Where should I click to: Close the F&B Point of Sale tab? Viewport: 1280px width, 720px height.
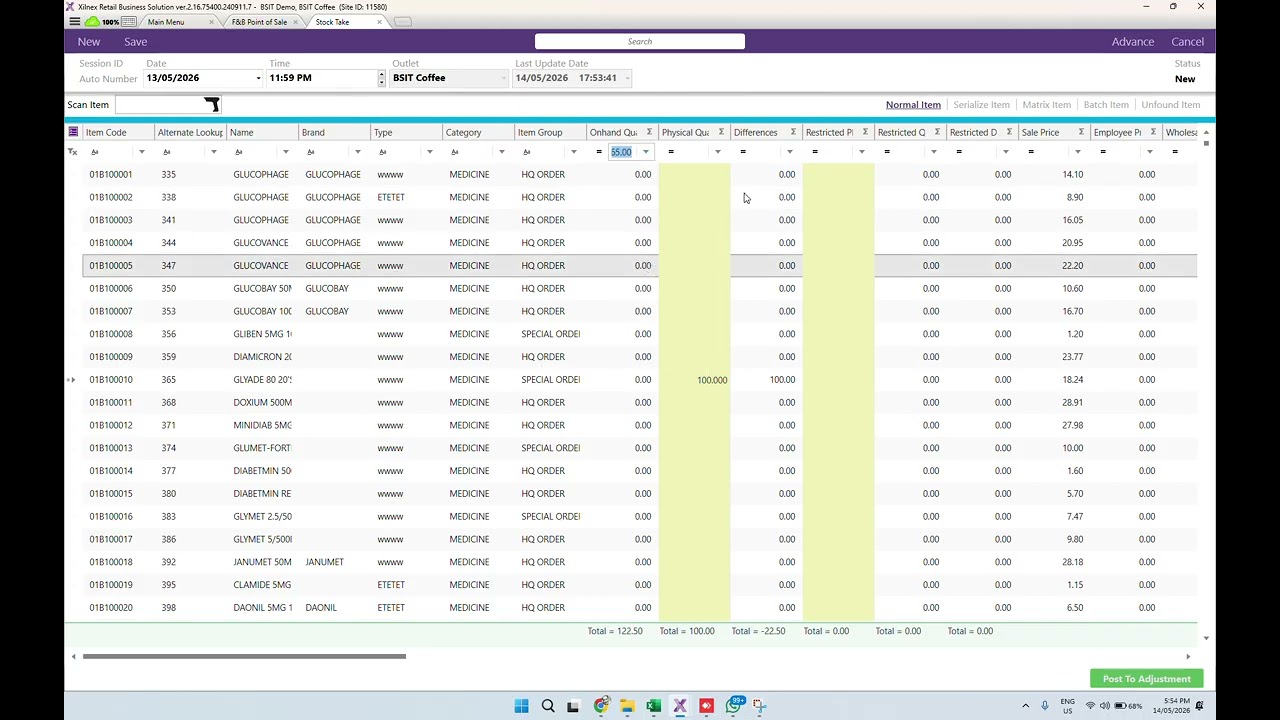tap(296, 22)
